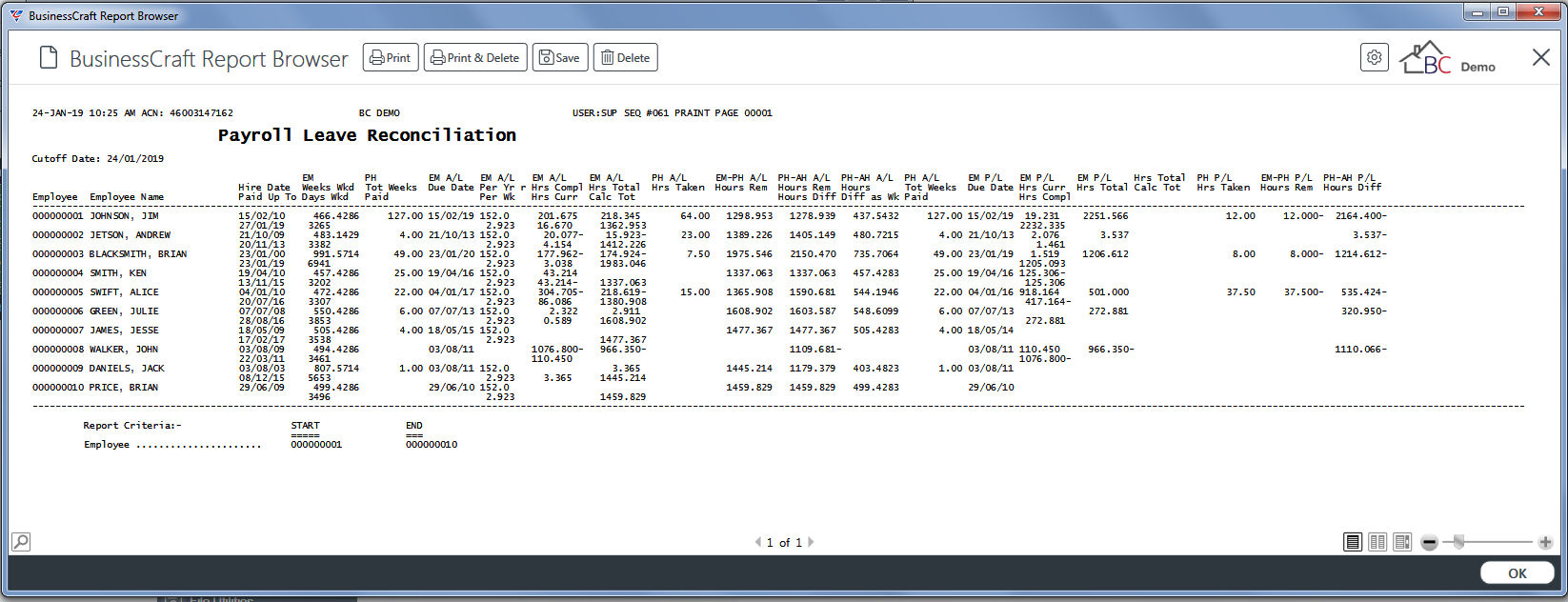Viewport: 1568px width, 602px height.
Task: Select page-with-thumbnails view icon
Action: click(1402, 542)
